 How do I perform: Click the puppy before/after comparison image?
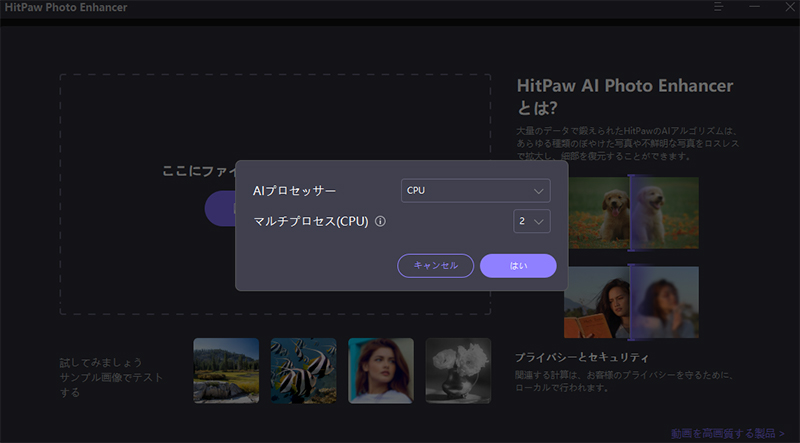(x=632, y=213)
